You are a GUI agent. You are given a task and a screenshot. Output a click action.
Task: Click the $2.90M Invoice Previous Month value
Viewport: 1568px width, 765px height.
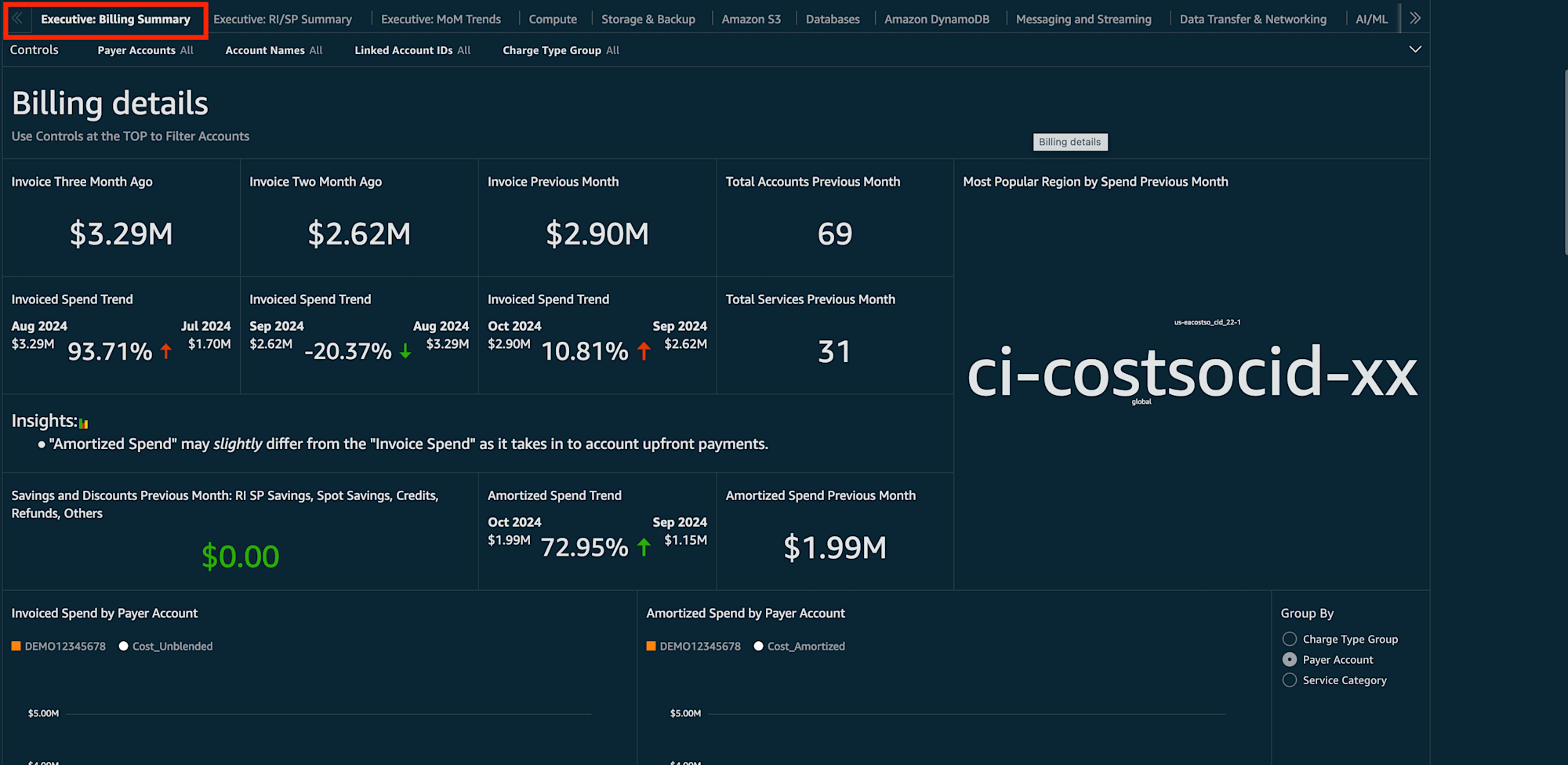click(597, 234)
